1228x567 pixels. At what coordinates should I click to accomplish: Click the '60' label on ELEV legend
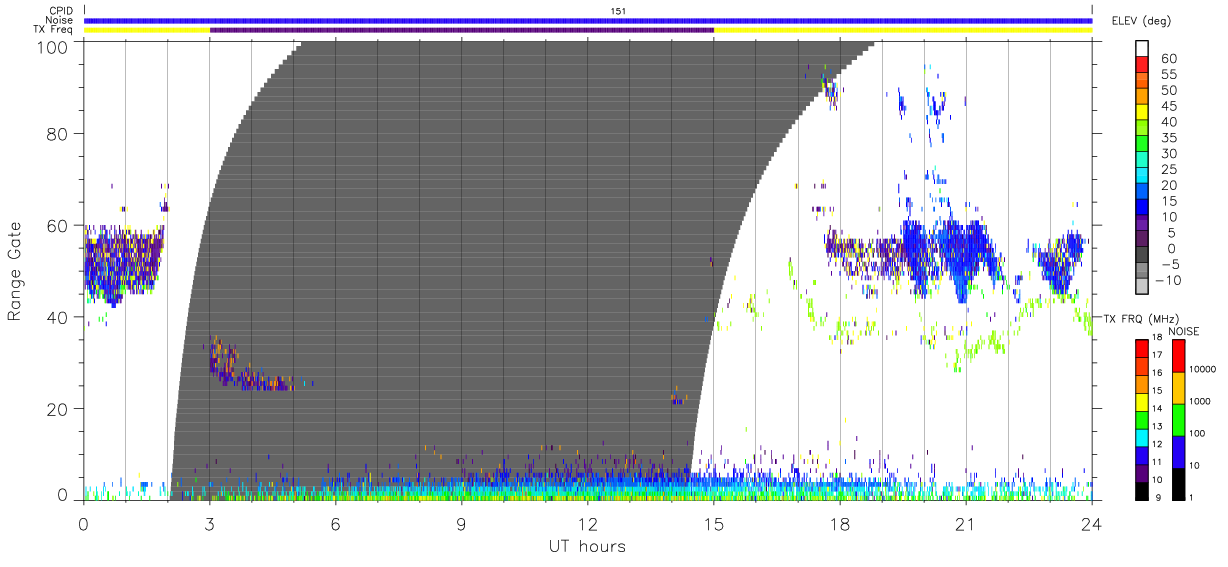click(x=1169, y=59)
